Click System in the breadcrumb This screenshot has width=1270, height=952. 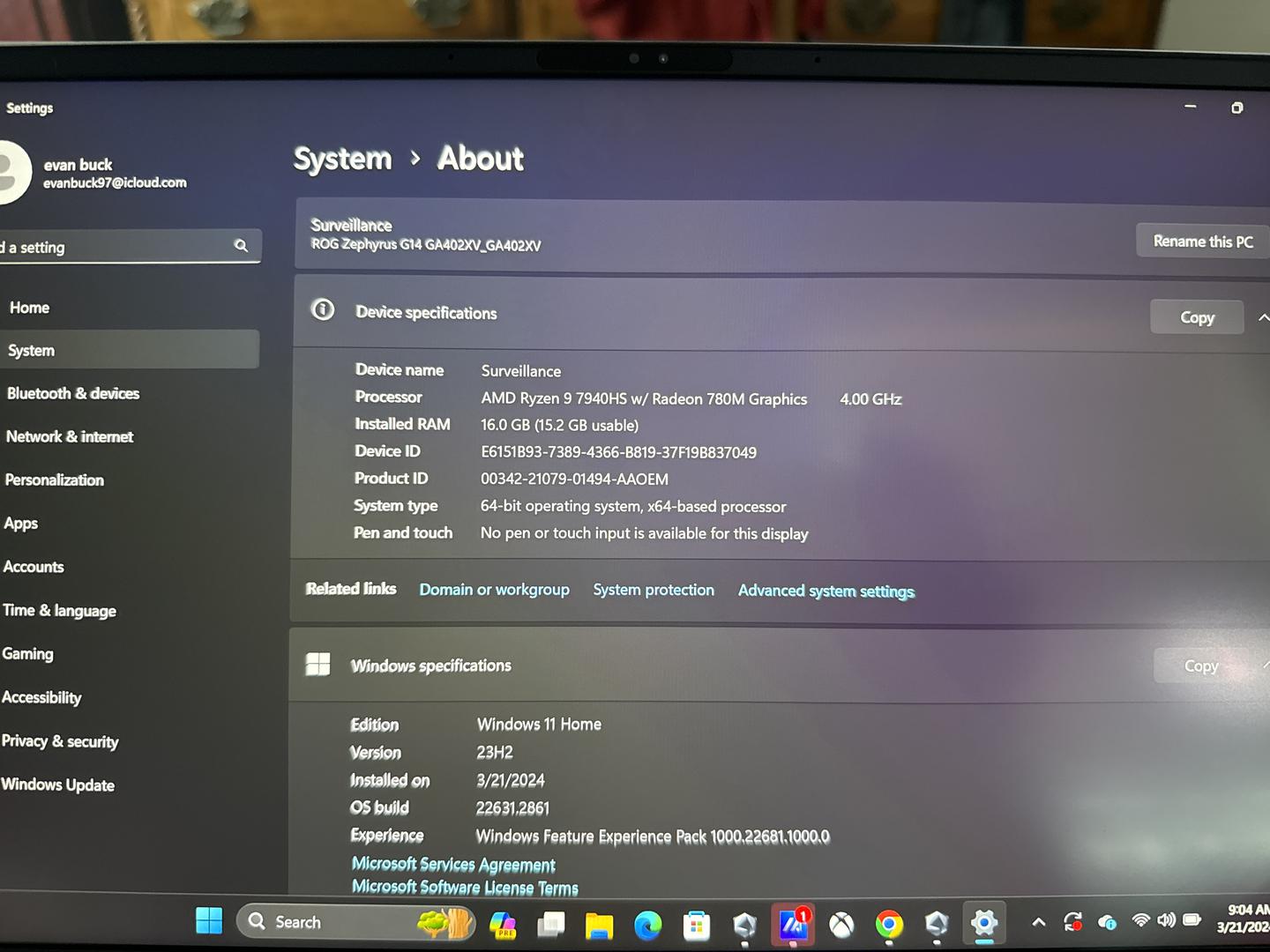coord(342,159)
